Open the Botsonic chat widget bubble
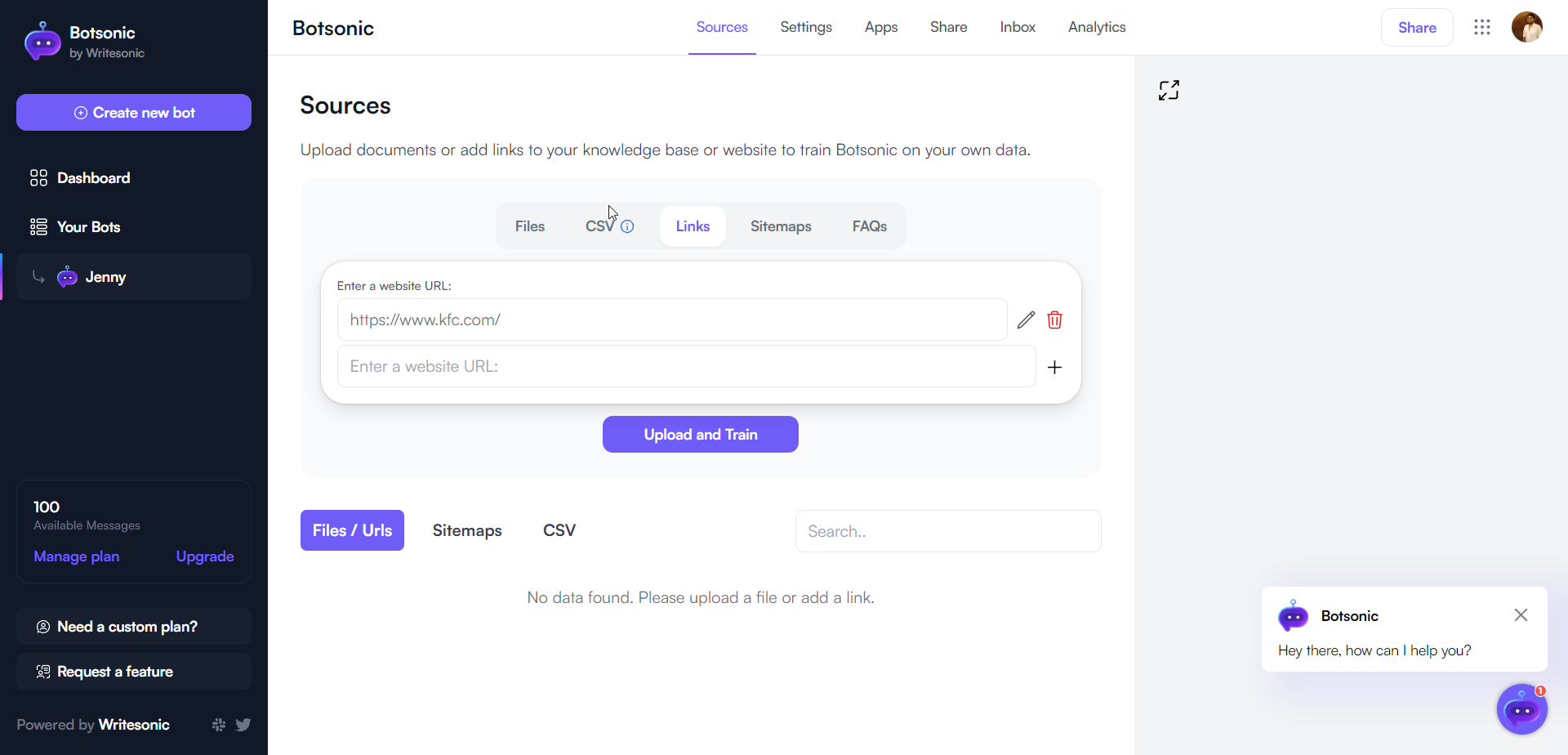 [x=1521, y=709]
